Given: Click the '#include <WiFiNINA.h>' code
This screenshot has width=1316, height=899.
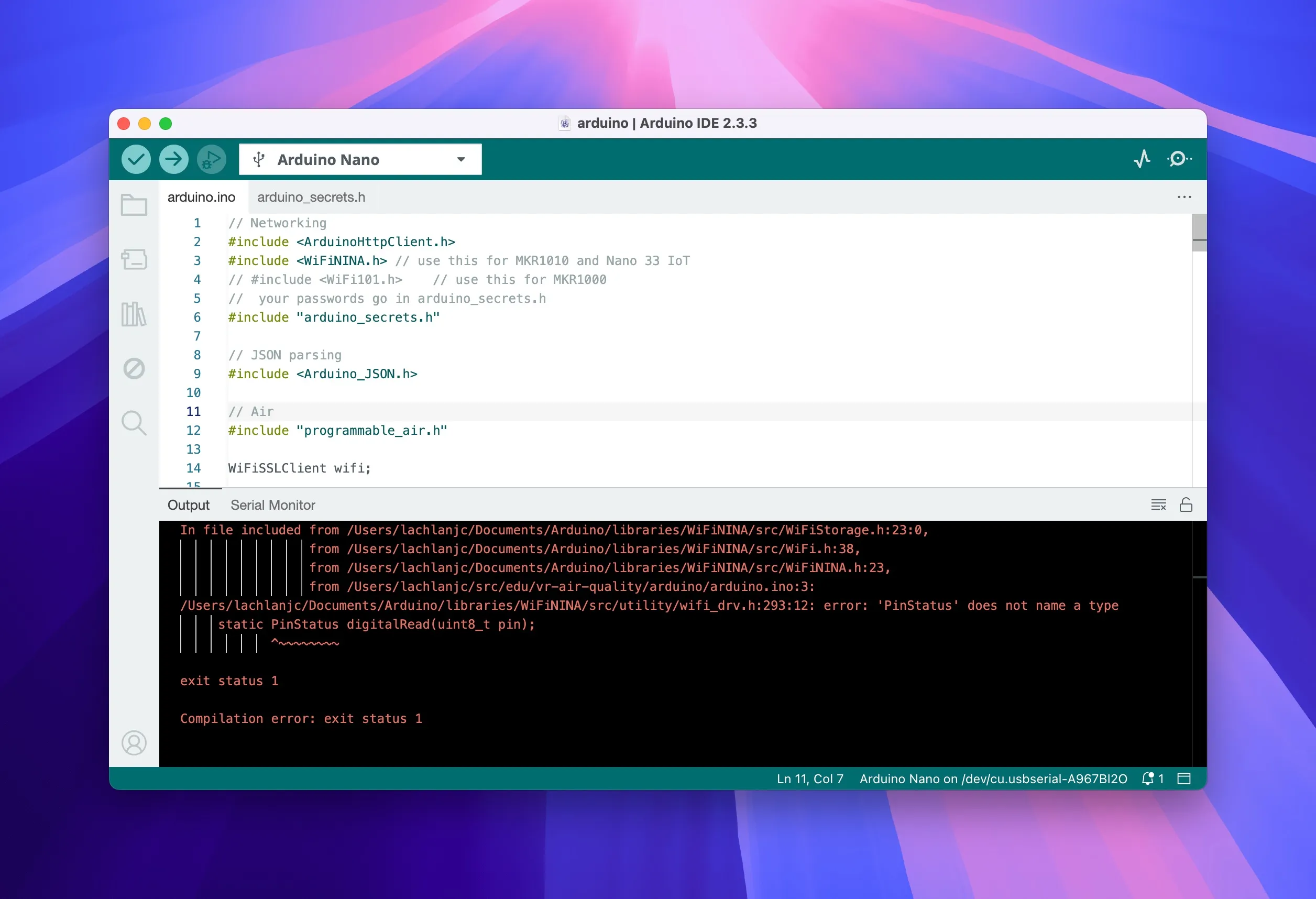Looking at the screenshot, I should (308, 260).
